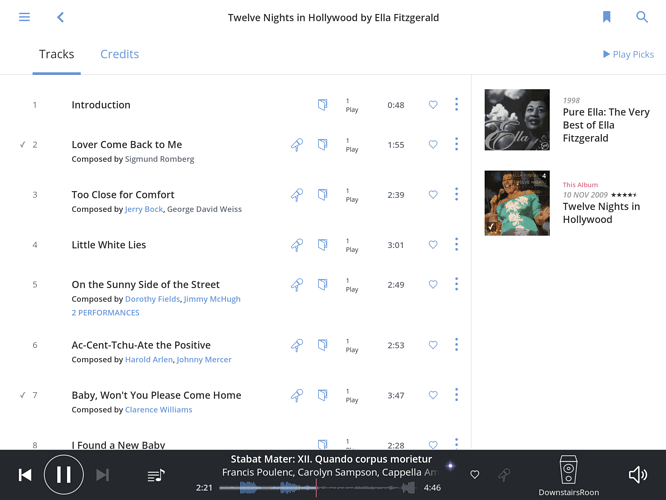The width and height of the screenshot is (666, 500).
Task: Start Play Picks
Action: click(628, 54)
